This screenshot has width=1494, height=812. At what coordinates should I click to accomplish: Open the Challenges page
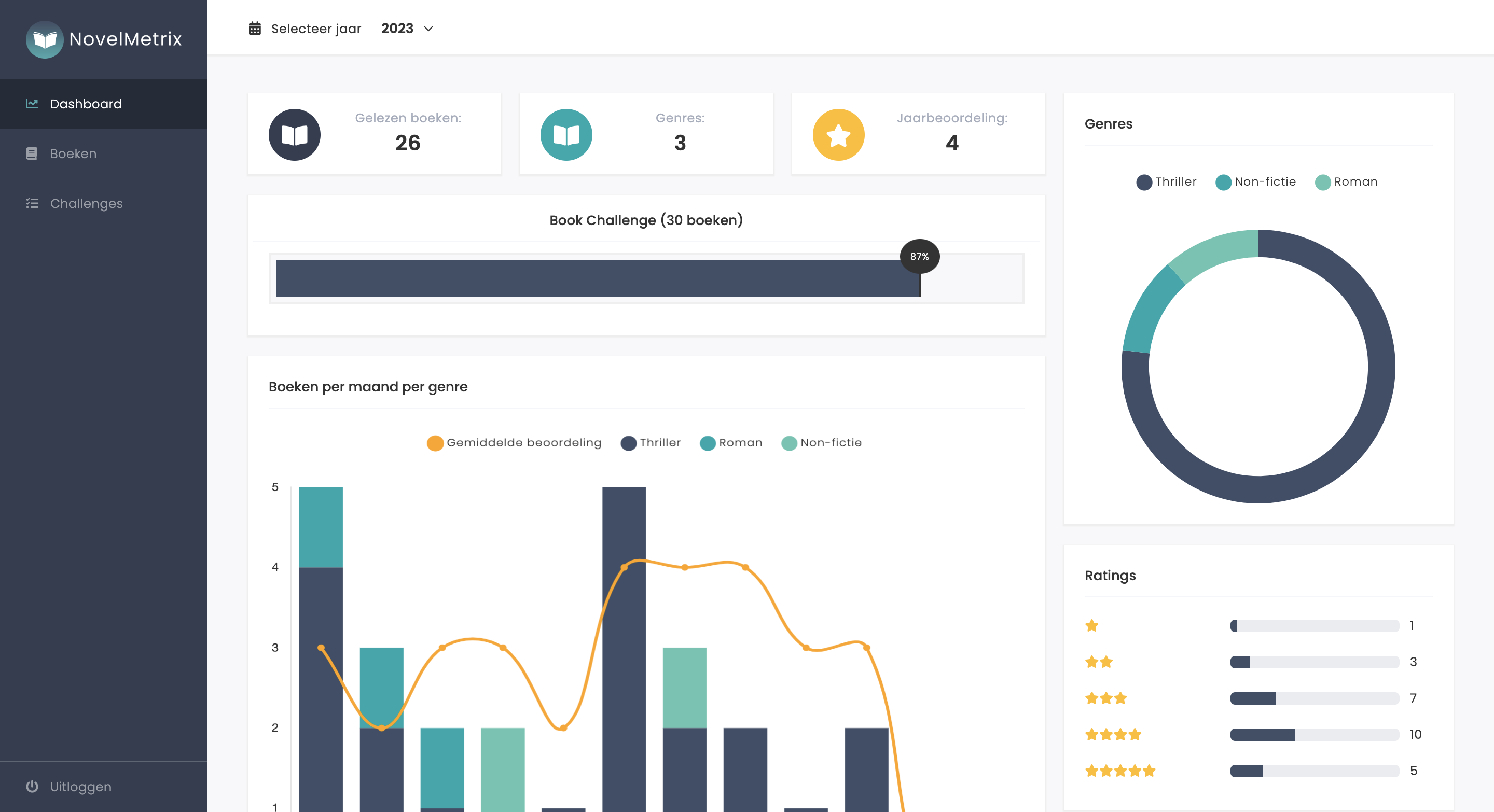[x=104, y=203]
